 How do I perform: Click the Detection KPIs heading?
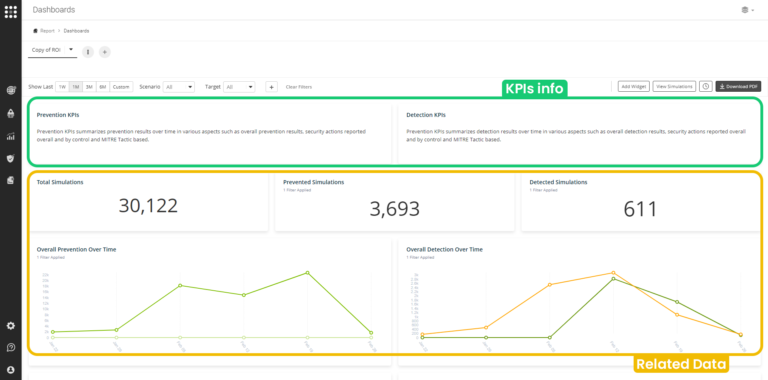tap(426, 115)
